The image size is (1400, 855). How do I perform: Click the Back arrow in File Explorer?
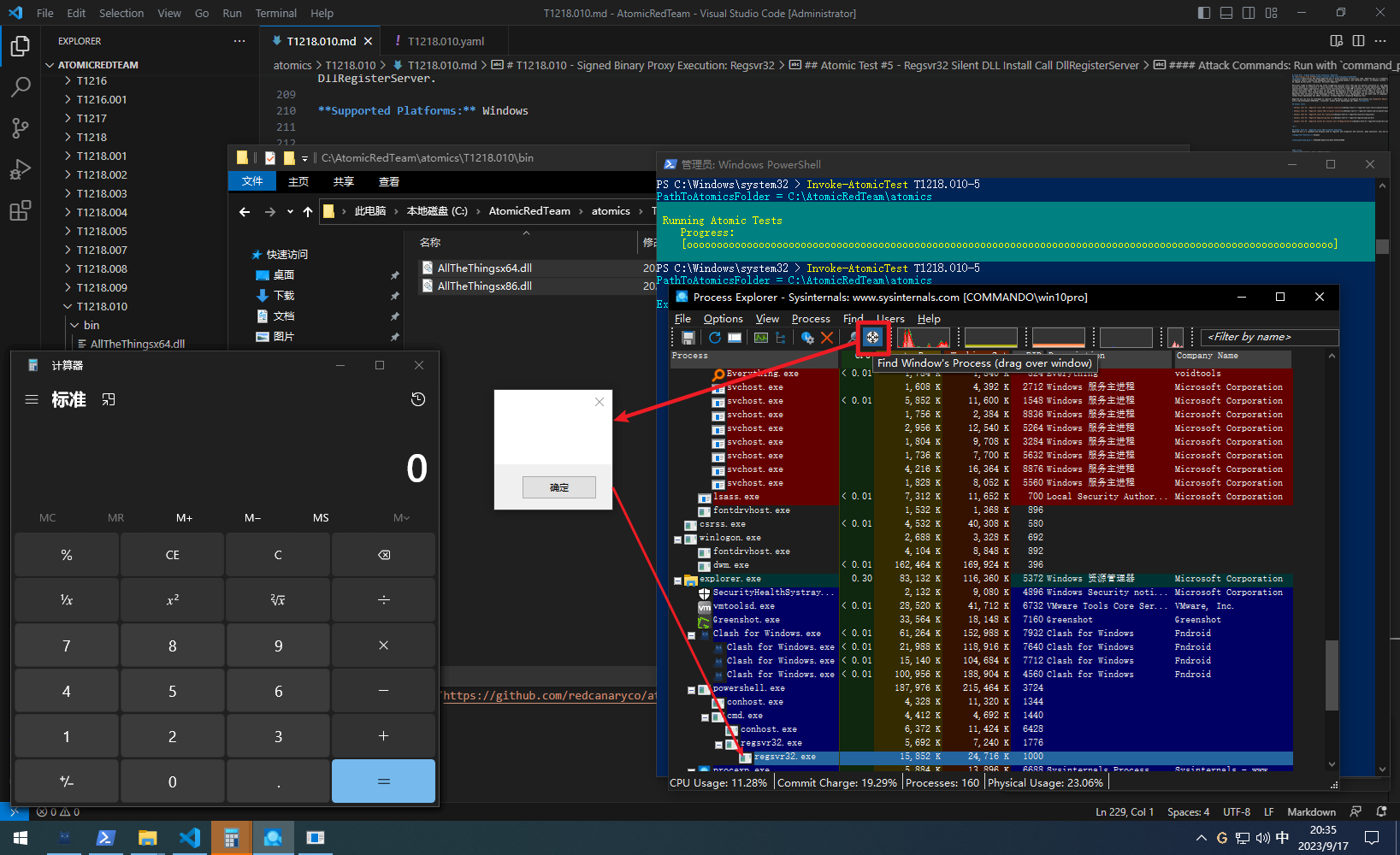click(x=245, y=211)
